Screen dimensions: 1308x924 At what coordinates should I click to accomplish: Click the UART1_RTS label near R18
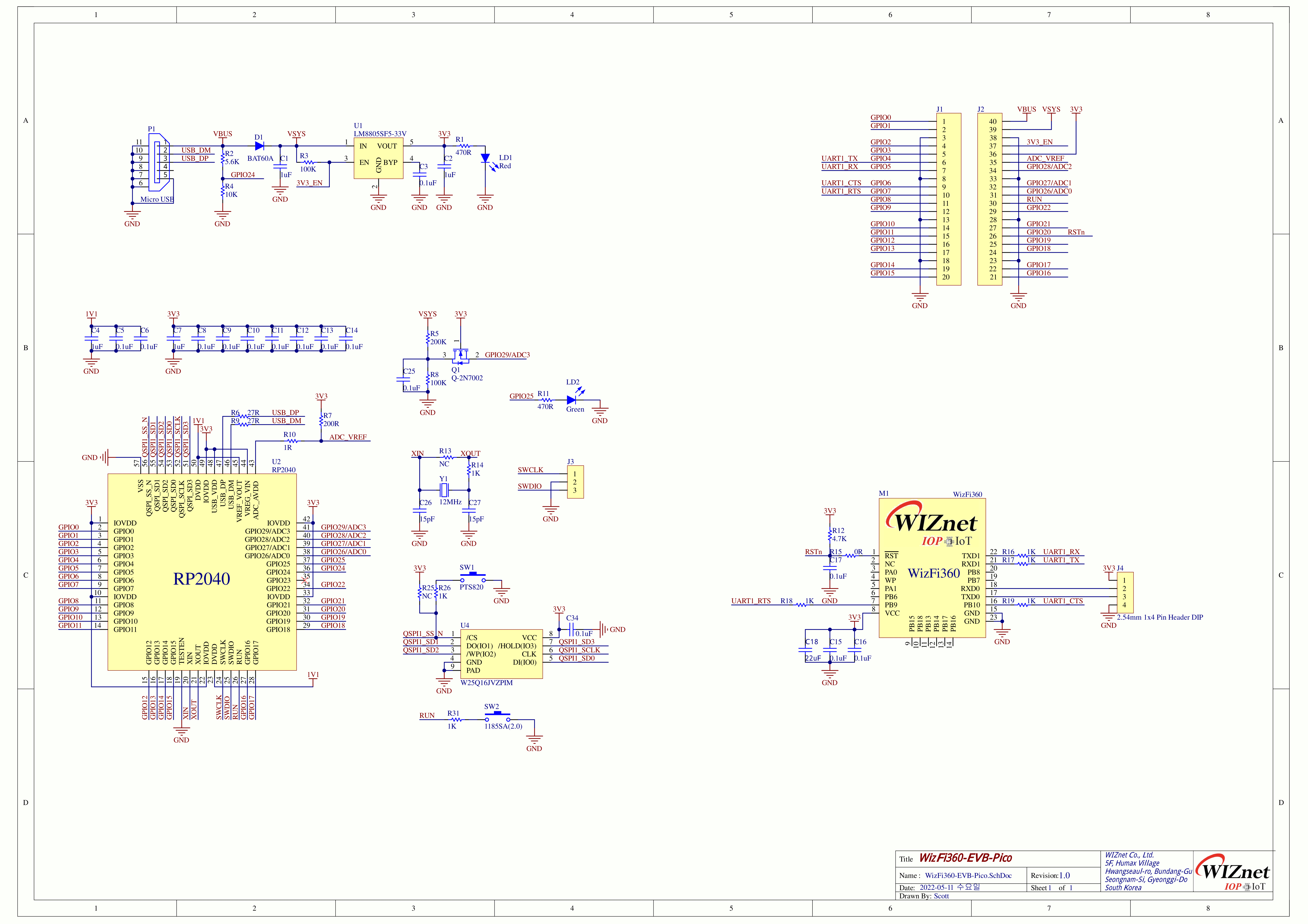click(x=751, y=601)
